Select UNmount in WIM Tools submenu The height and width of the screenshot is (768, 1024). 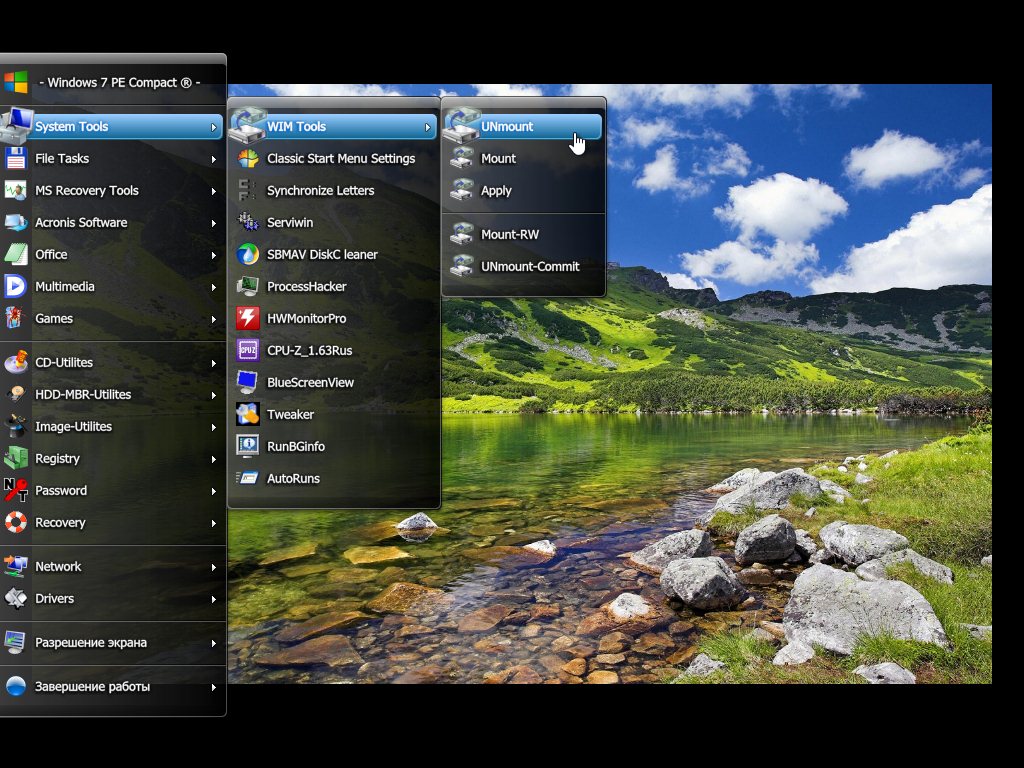point(507,127)
